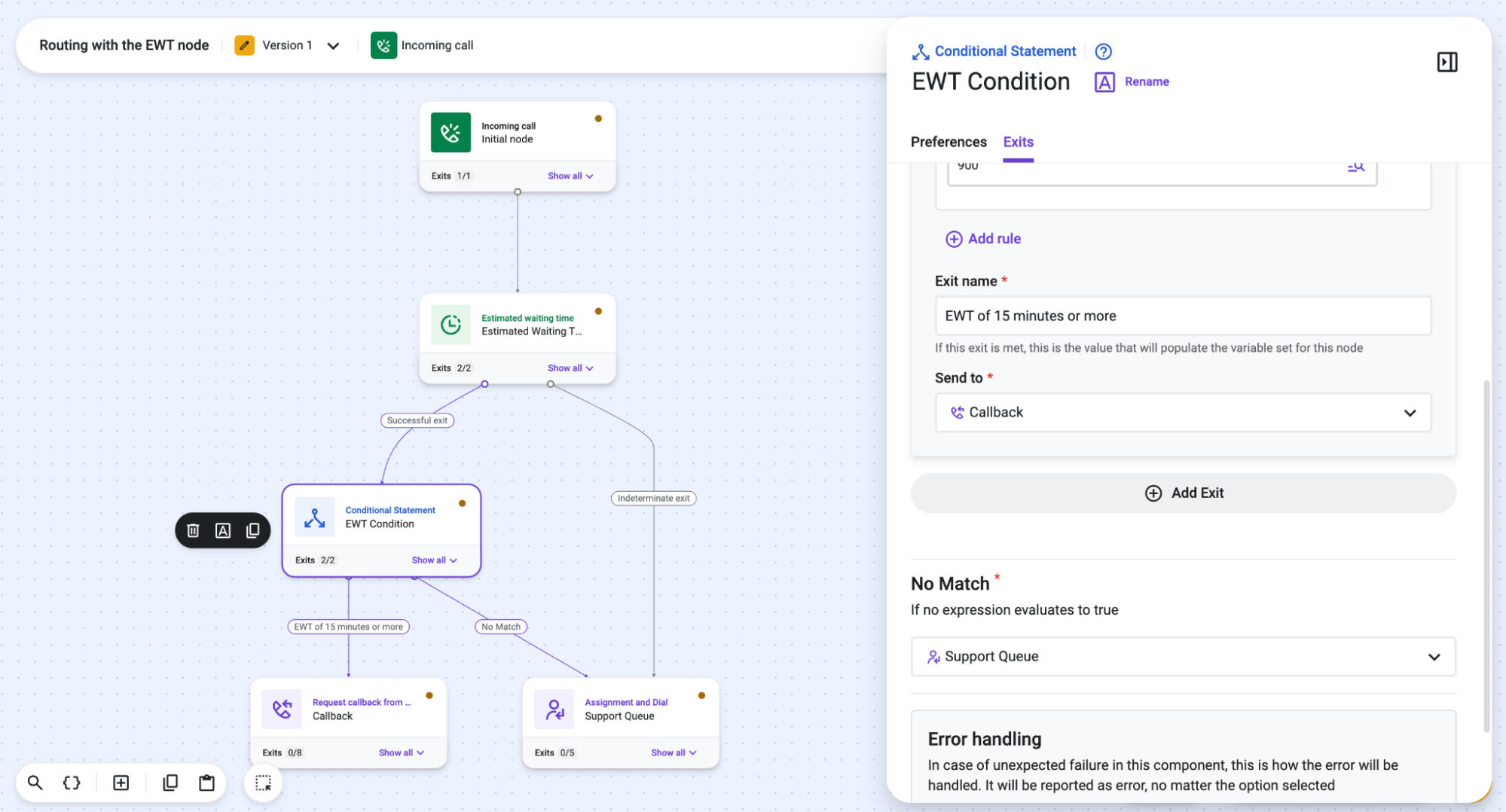Click the paste clipboard icon
1506x812 pixels.
pyautogui.click(x=206, y=783)
